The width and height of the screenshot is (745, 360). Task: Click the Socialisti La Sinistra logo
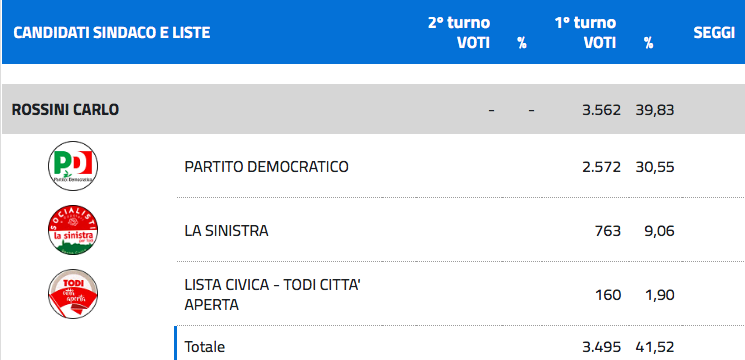pyautogui.click(x=73, y=230)
